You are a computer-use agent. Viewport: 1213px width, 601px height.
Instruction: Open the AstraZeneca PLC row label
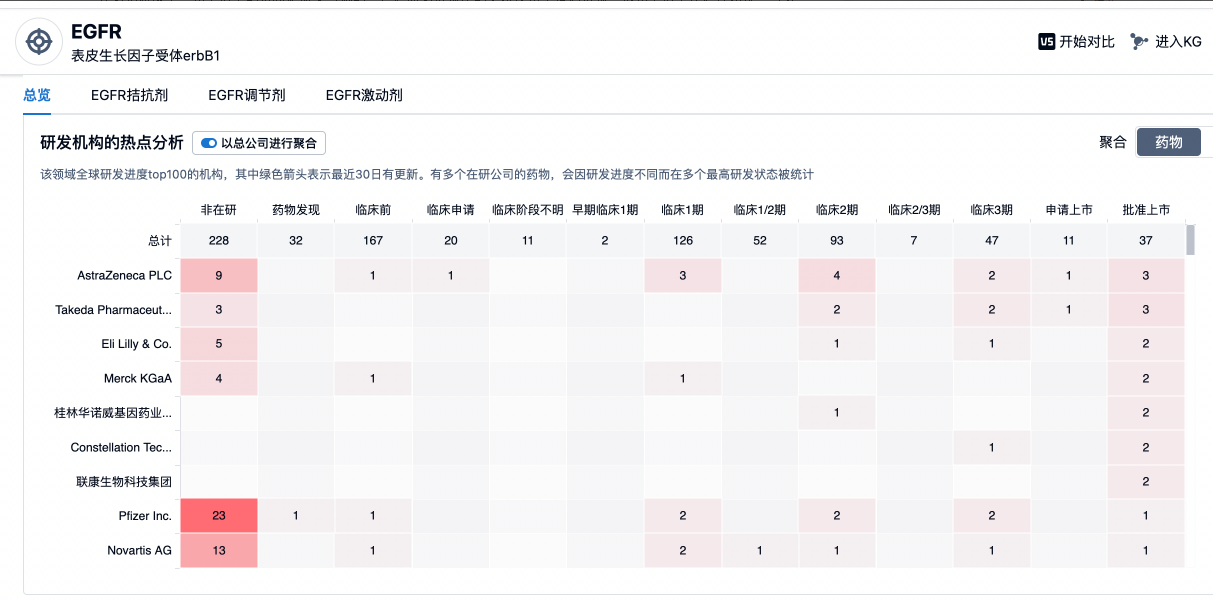pos(124,276)
